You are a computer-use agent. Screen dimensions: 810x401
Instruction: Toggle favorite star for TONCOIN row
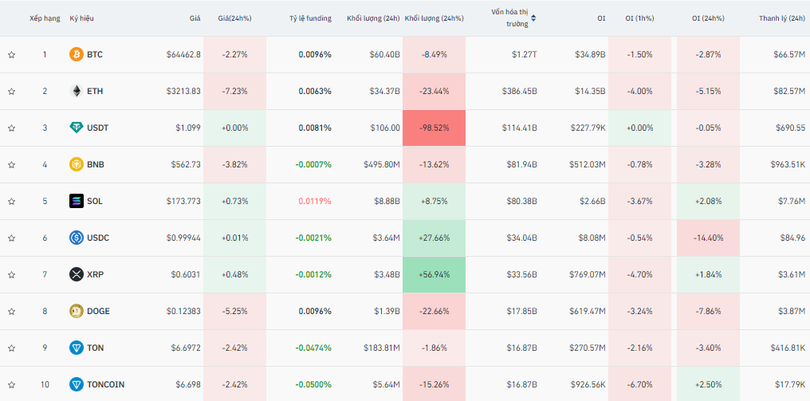point(12,384)
